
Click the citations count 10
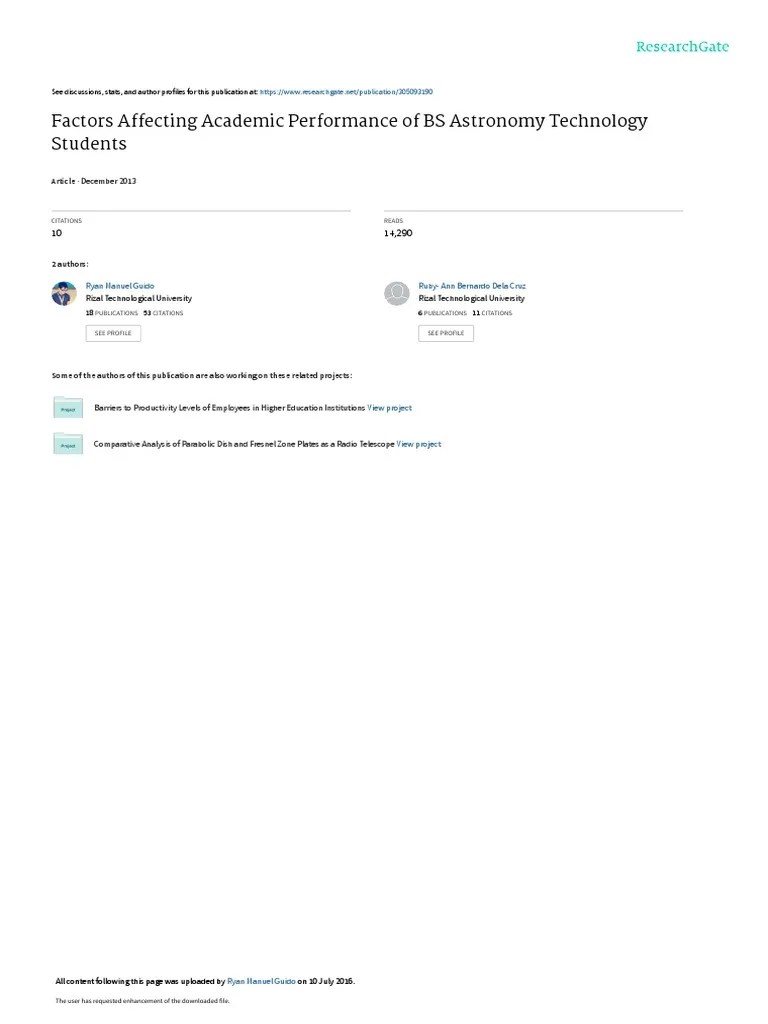57,233
